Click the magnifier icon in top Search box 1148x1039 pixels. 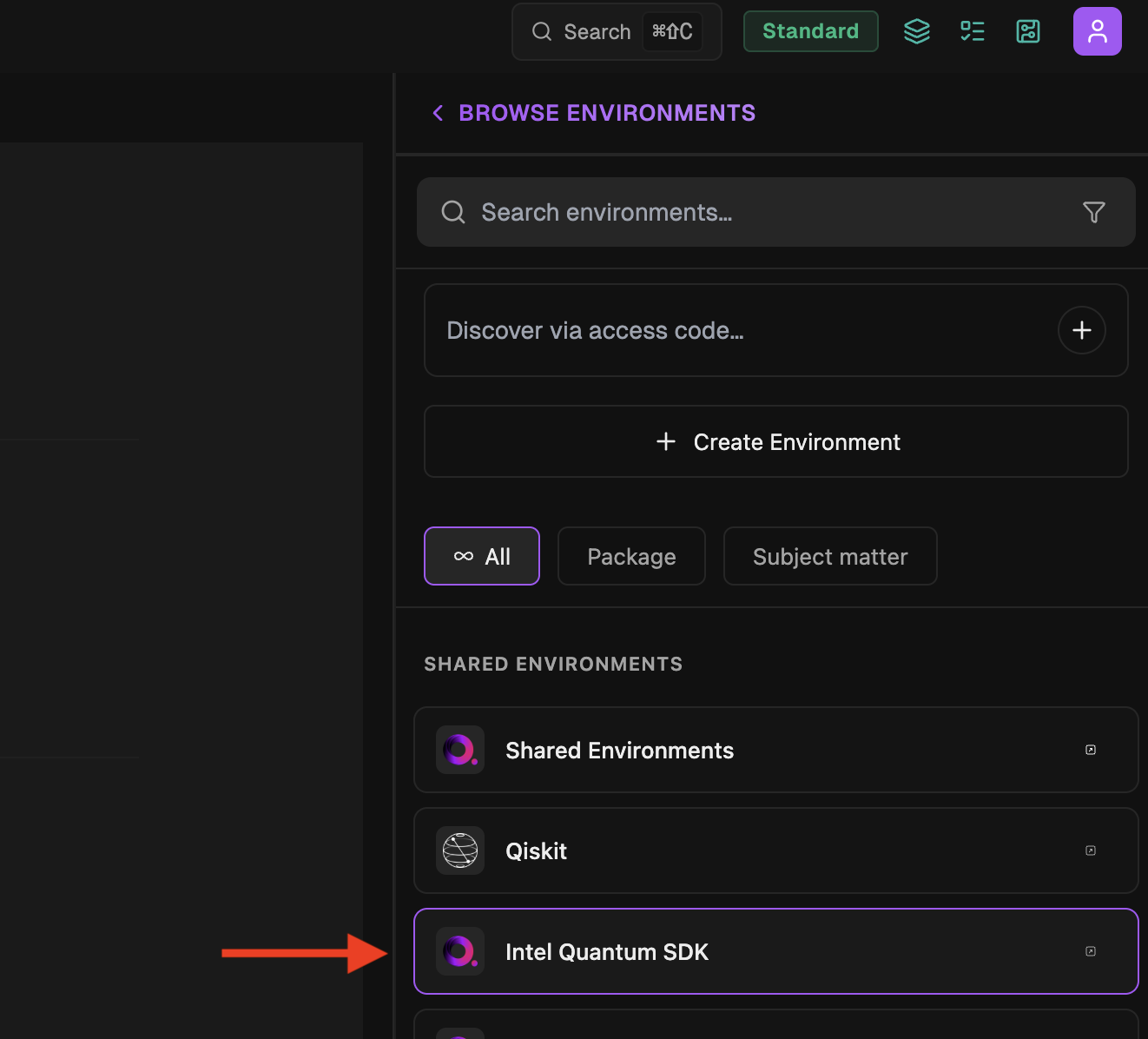pos(542,31)
